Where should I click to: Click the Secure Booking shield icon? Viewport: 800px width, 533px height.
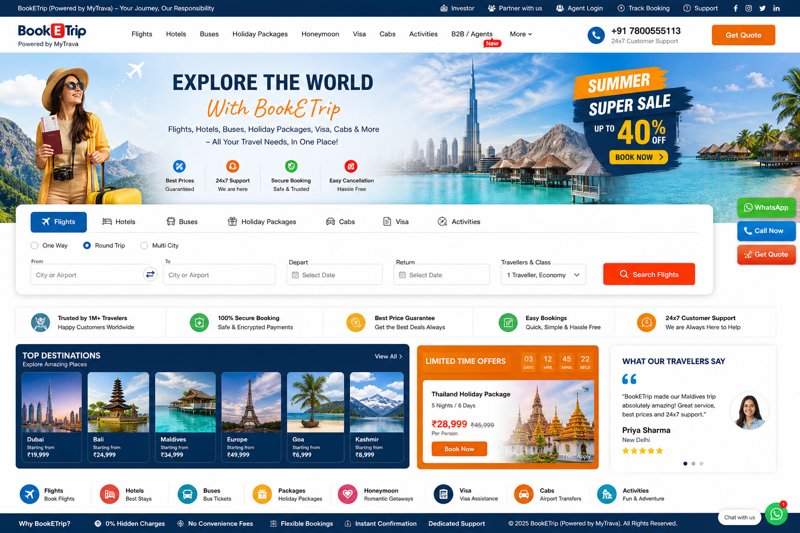pyautogui.click(x=291, y=166)
